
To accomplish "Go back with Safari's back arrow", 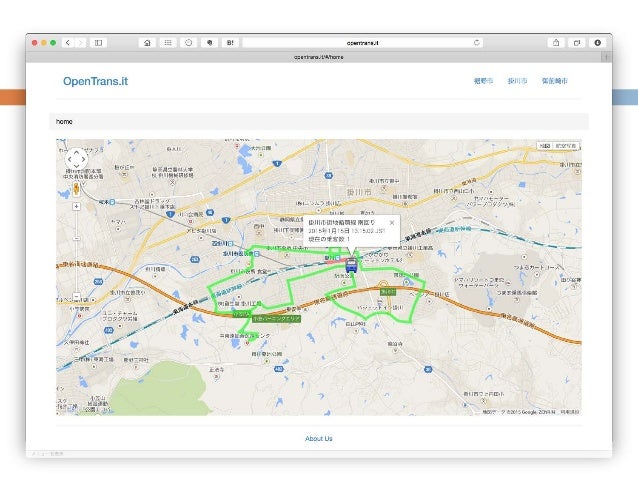I will (68, 43).
